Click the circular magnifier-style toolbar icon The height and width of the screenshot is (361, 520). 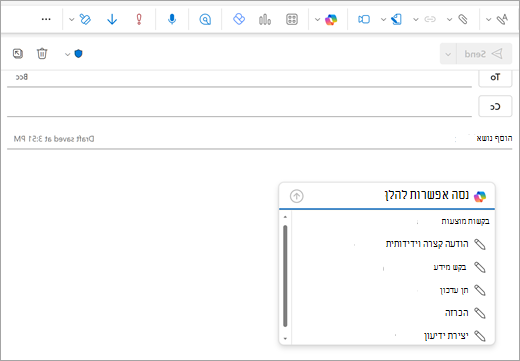pos(205,20)
